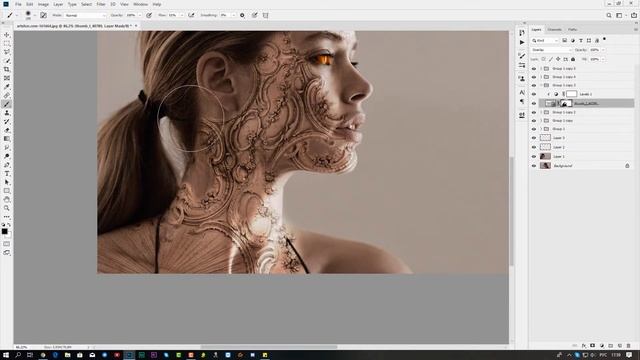640x360 pixels.
Task: Enable airbrush-style build-up icon
Action: coord(191,15)
